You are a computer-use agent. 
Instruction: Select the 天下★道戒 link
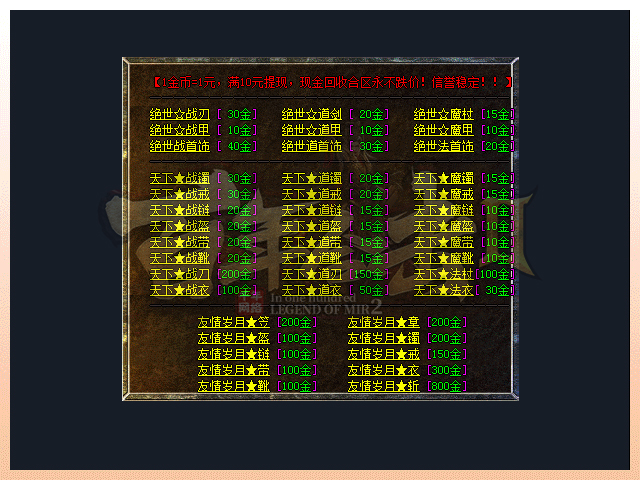tap(312, 194)
